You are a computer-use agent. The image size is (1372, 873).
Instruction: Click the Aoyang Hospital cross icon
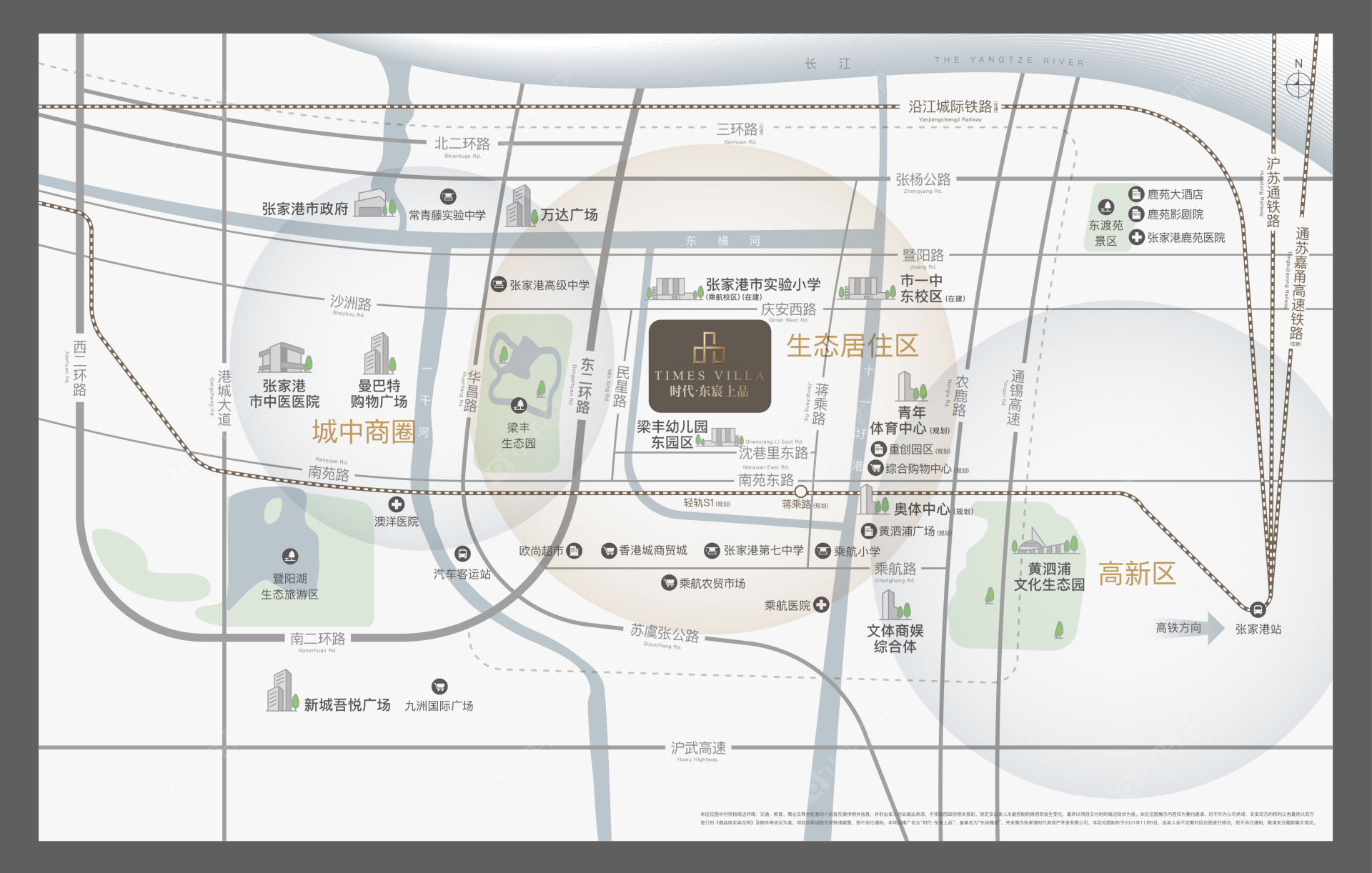pos(396,505)
